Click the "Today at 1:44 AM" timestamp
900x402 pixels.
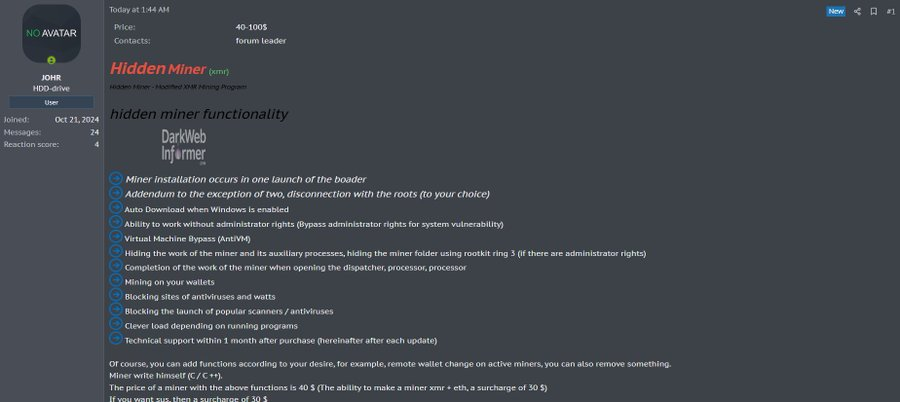(x=139, y=9)
